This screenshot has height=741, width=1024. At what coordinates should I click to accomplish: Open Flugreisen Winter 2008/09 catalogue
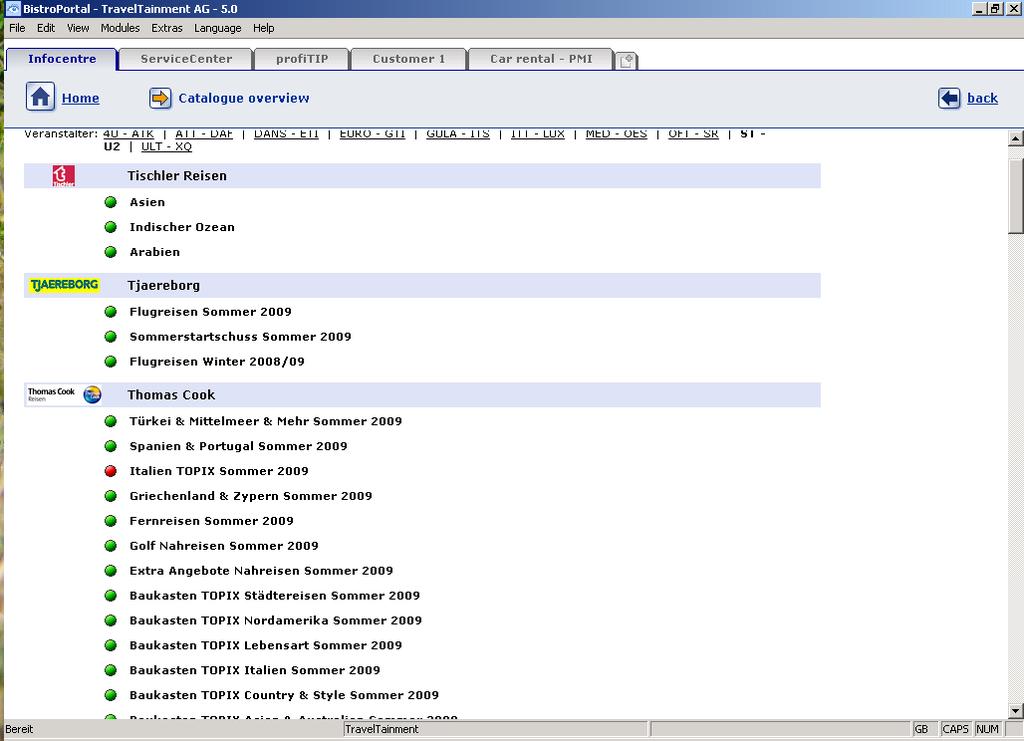[217, 362]
